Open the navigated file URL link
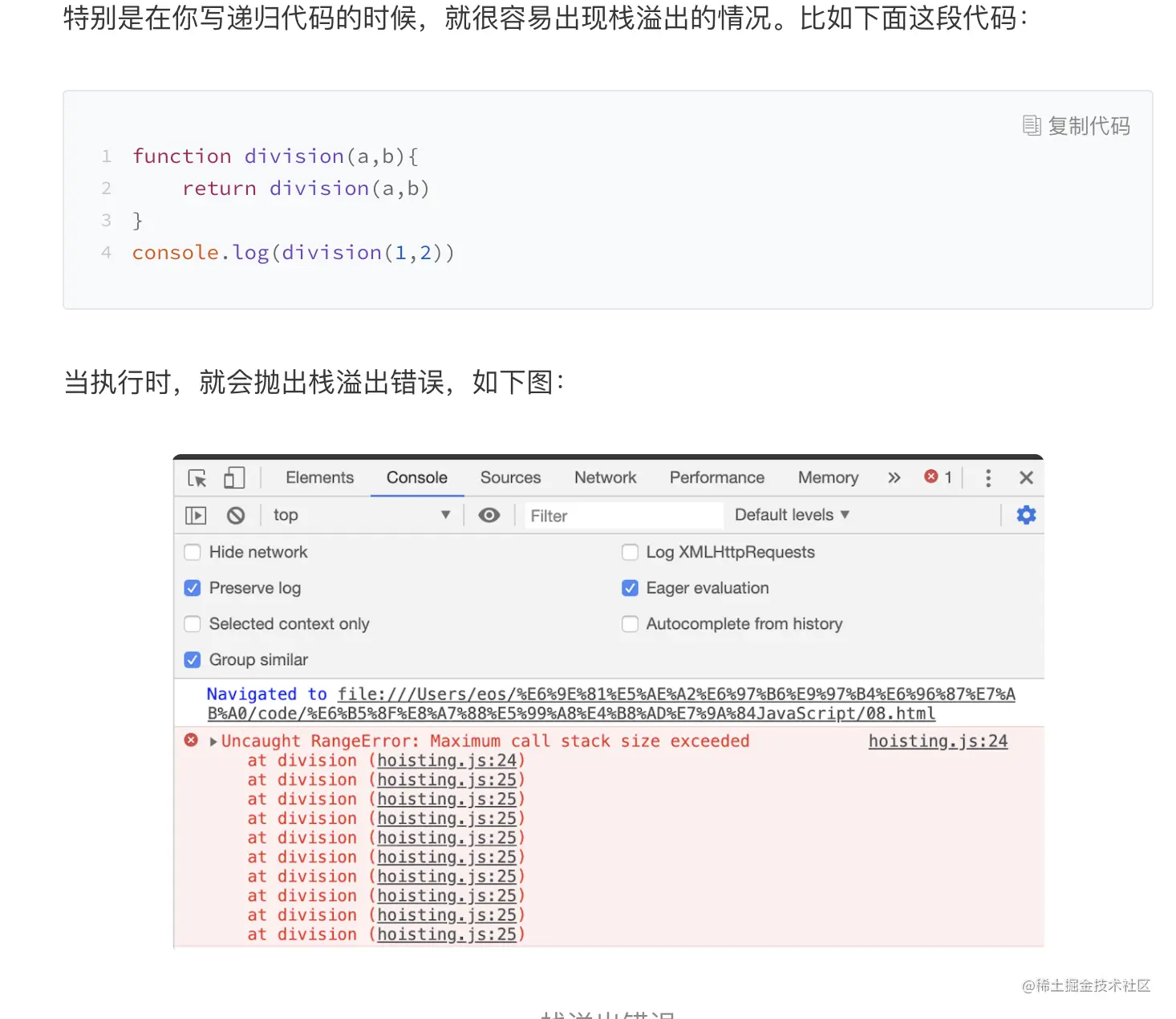Image resolution: width=1176 pixels, height=1019 pixels. pyautogui.click(x=611, y=704)
